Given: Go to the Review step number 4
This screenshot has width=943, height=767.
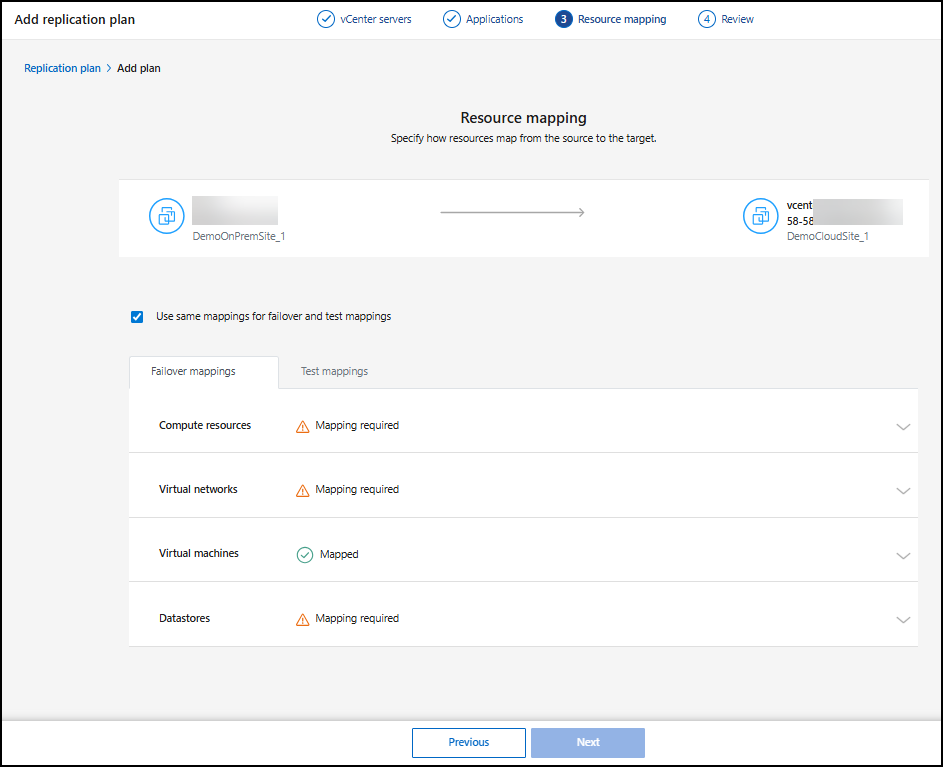Looking at the screenshot, I should (707, 19).
